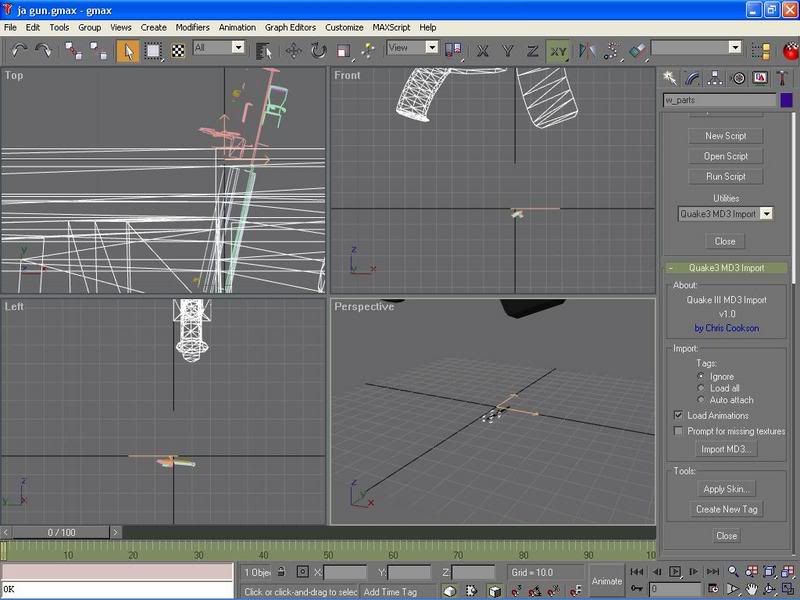The image size is (800, 600).
Task: Open the Motion command panel tab
Action: coord(738,78)
